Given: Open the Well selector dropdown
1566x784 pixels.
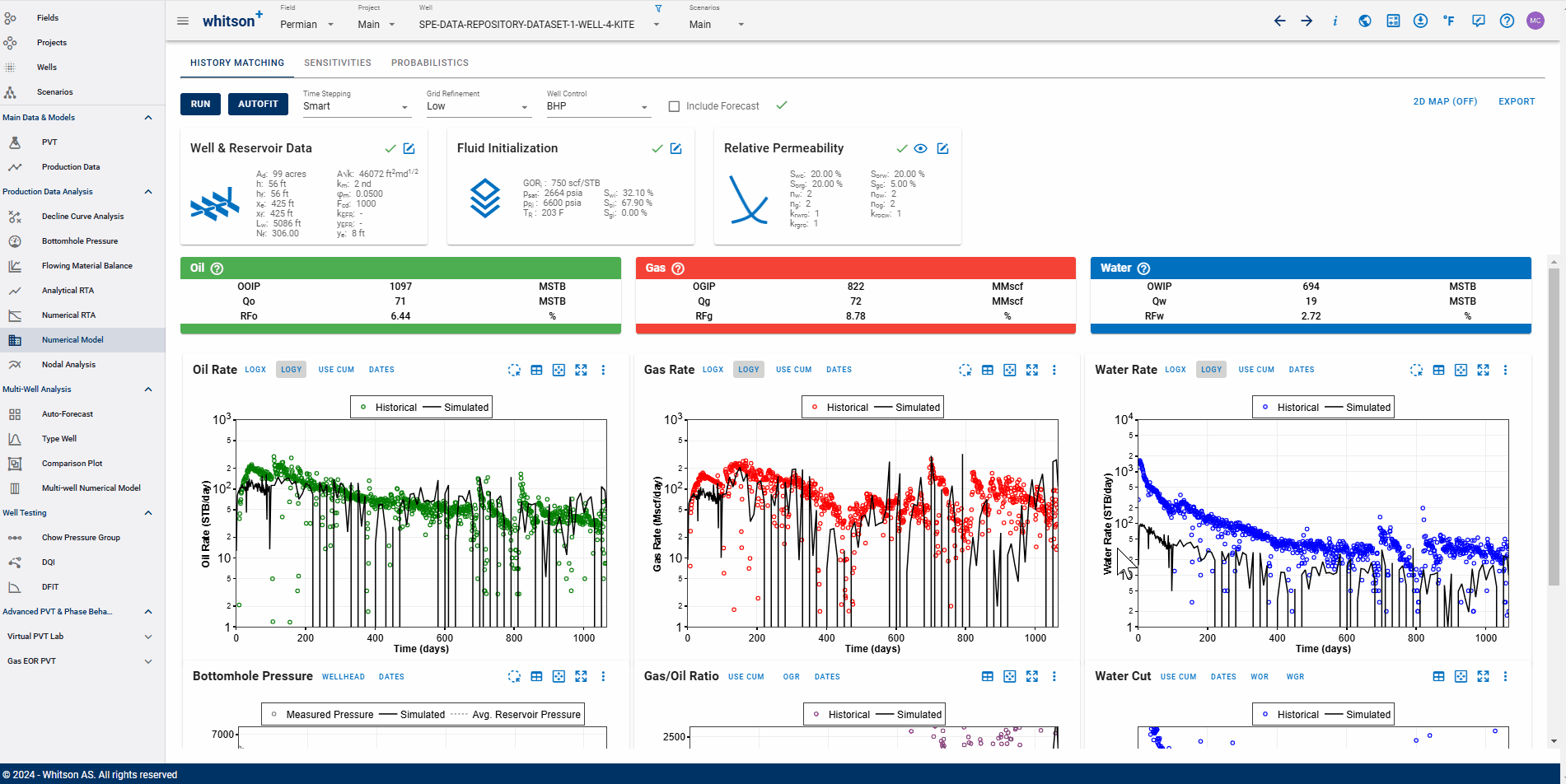Looking at the screenshot, I should 540,25.
